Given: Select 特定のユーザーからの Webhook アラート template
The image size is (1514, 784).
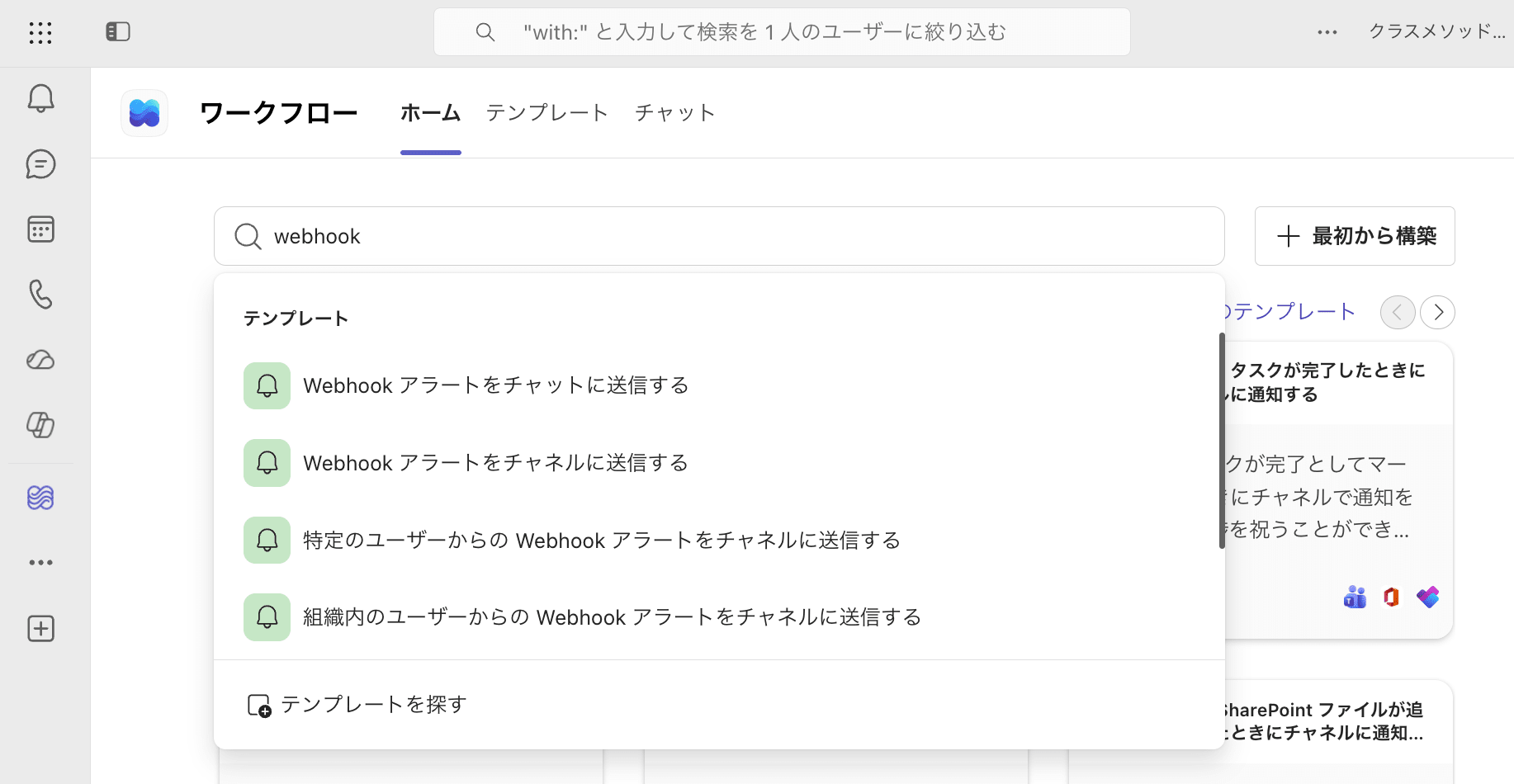Looking at the screenshot, I should pyautogui.click(x=718, y=541).
